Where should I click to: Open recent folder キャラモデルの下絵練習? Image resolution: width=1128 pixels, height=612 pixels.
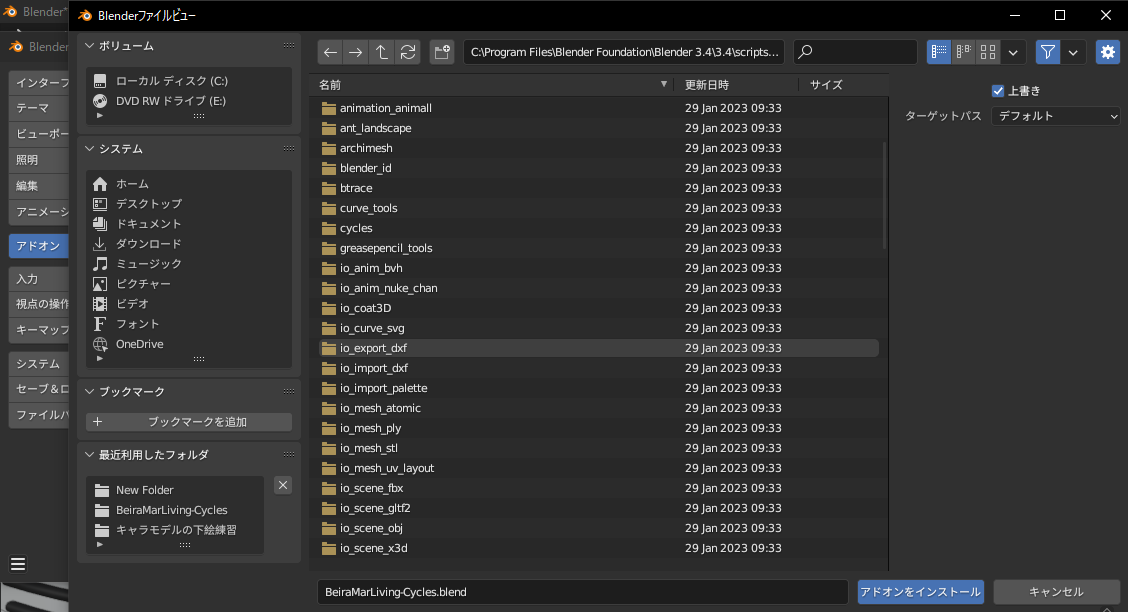pyautogui.click(x=175, y=530)
